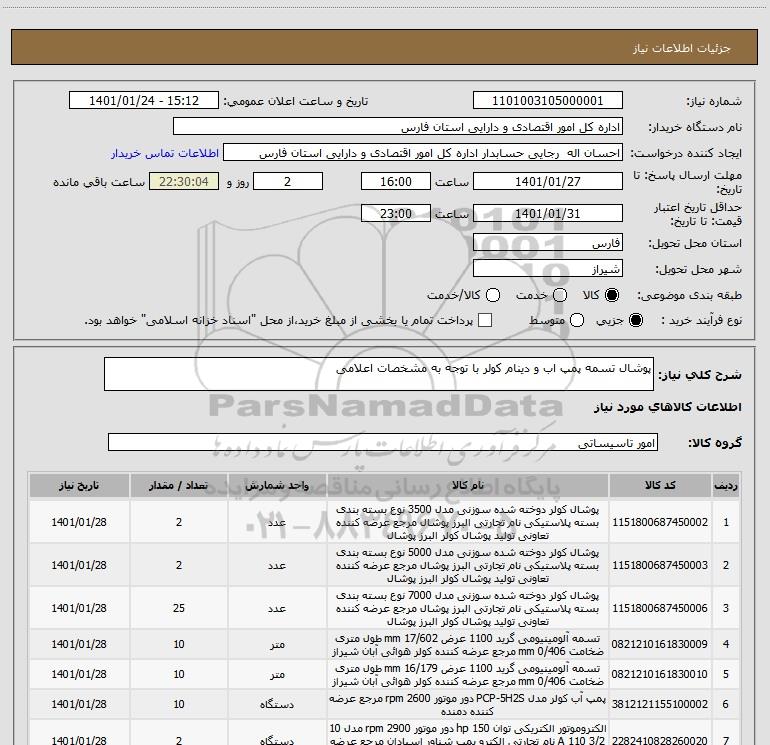Select the خدمت radio button
Screen dimensions: 770x745
[560, 295]
